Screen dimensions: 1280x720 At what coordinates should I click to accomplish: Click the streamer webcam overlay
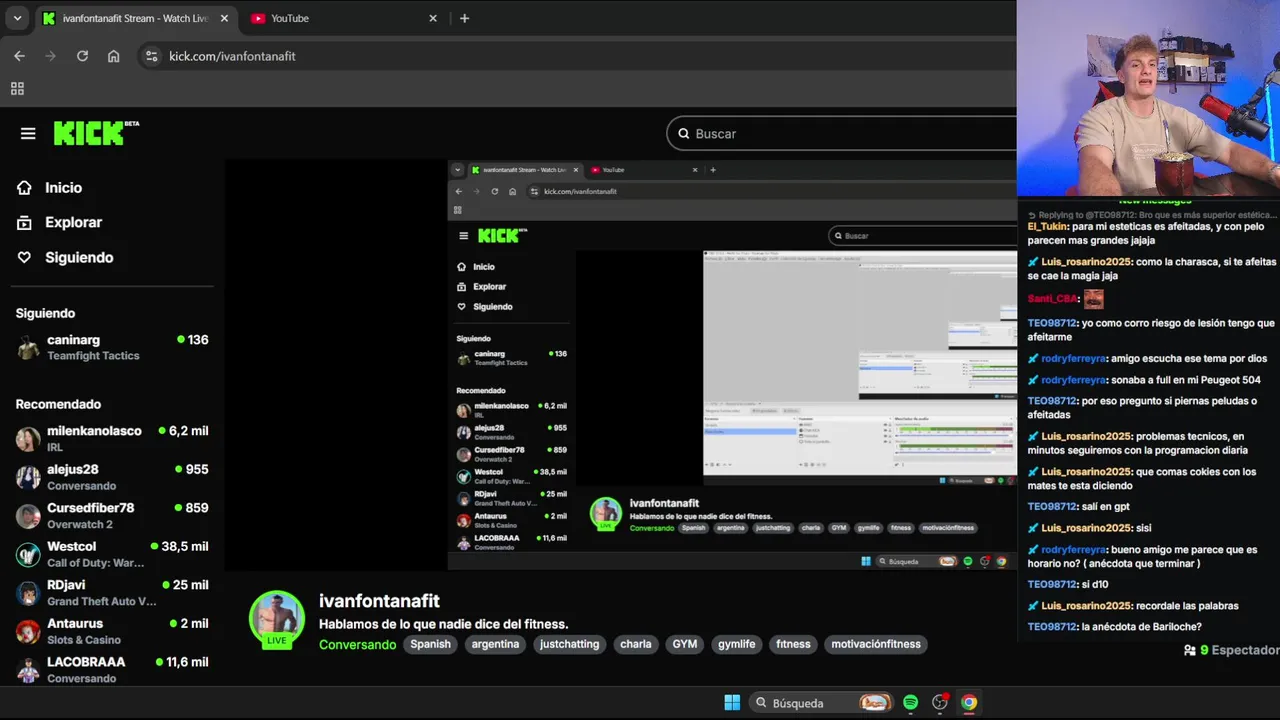[x=1148, y=98]
